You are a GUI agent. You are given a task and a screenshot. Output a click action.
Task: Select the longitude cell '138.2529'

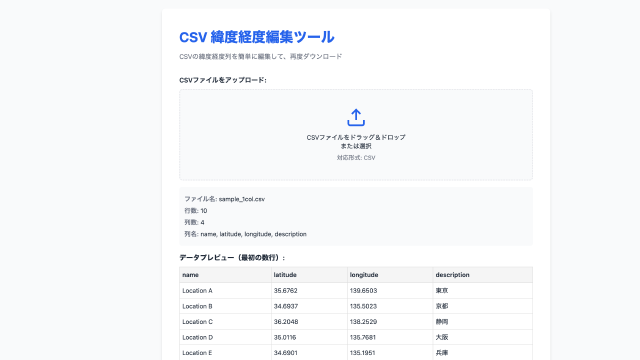390,322
